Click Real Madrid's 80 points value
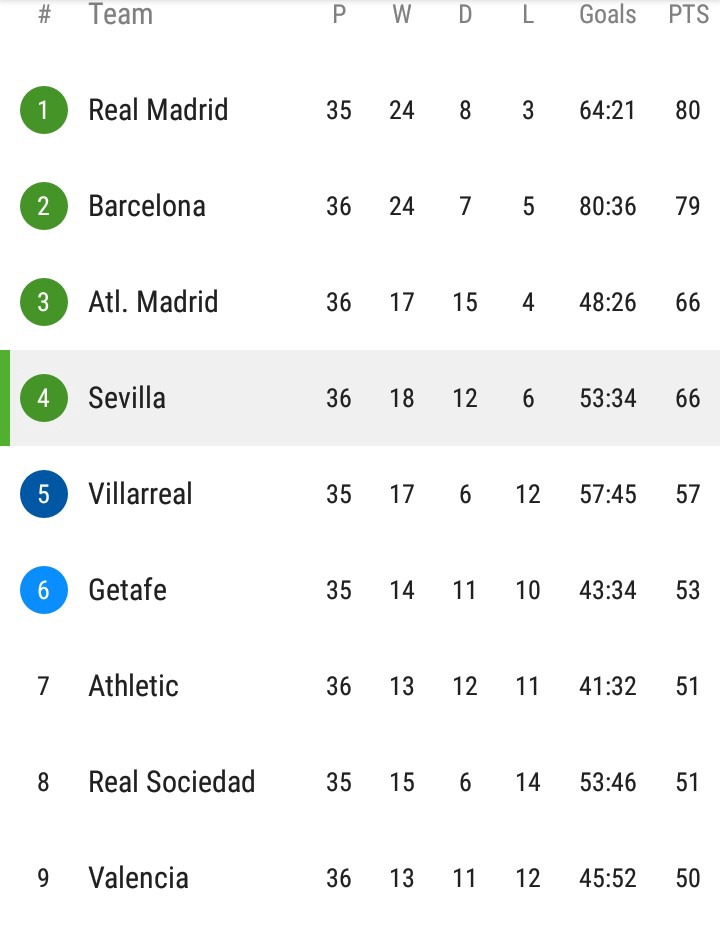The width and height of the screenshot is (720, 937). coord(688,110)
